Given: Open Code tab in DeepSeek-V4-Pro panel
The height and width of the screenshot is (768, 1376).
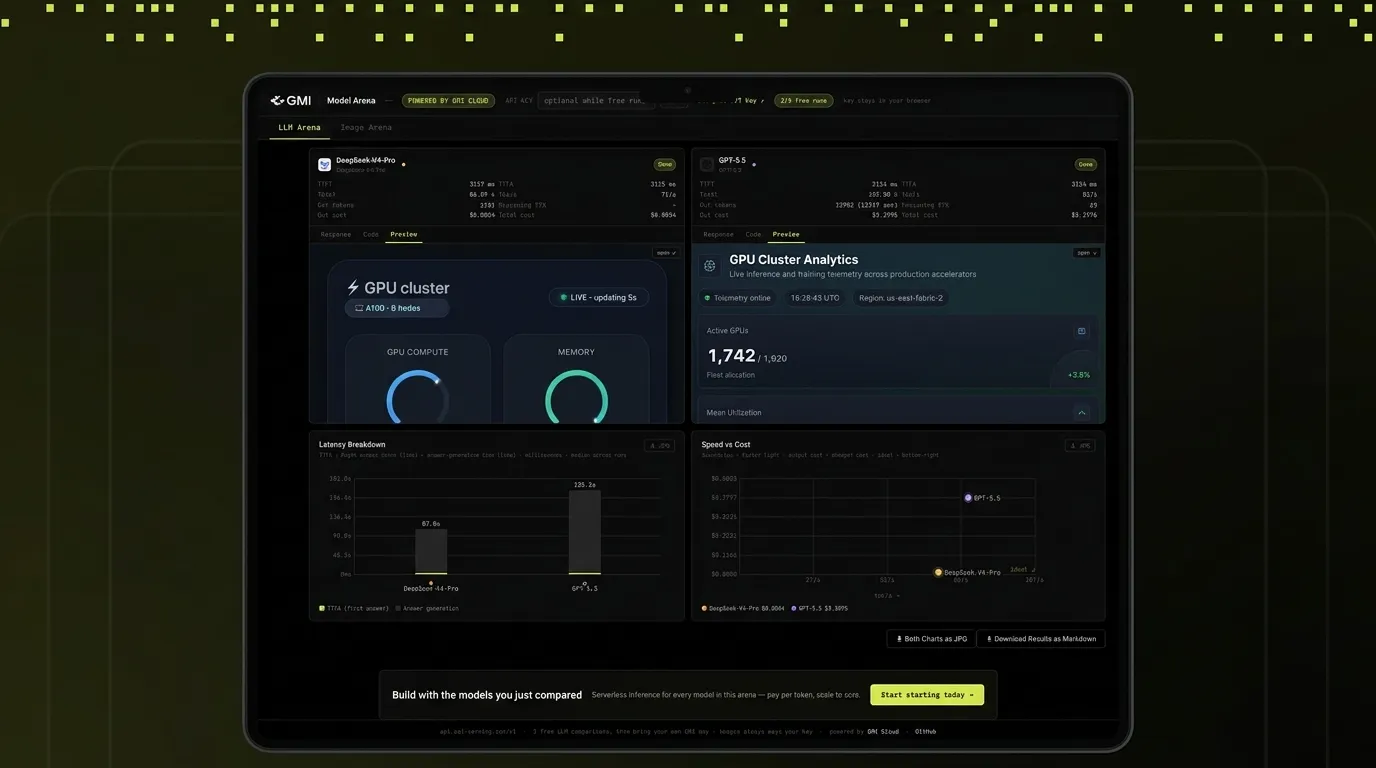Looking at the screenshot, I should 371,235.
